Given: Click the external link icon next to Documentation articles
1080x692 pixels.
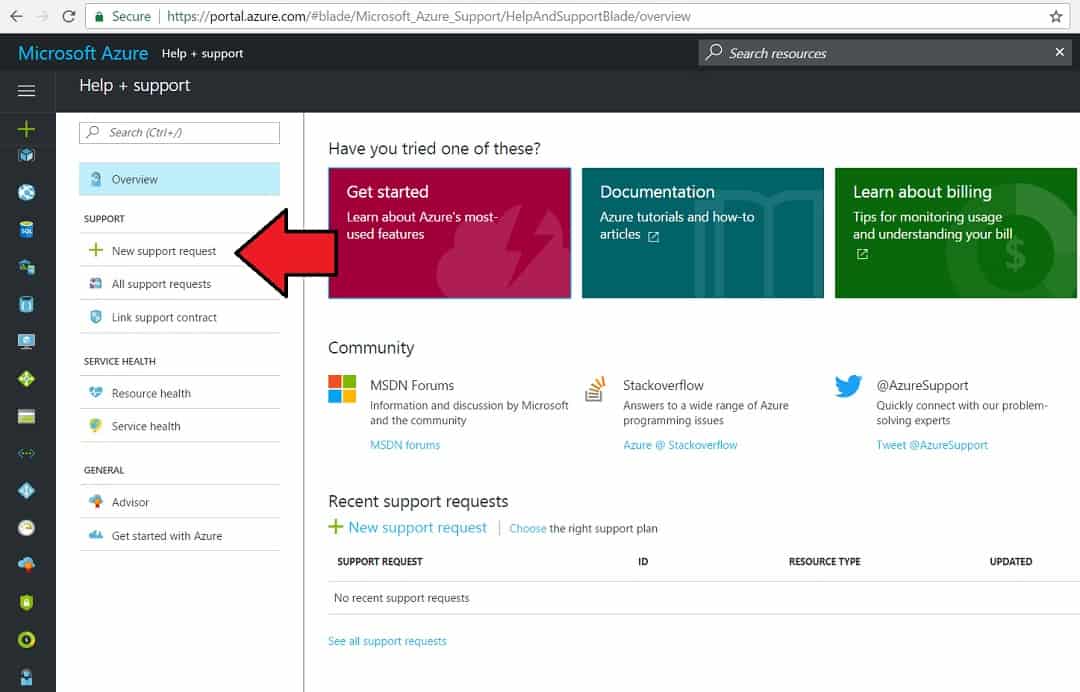Looking at the screenshot, I should click(654, 236).
